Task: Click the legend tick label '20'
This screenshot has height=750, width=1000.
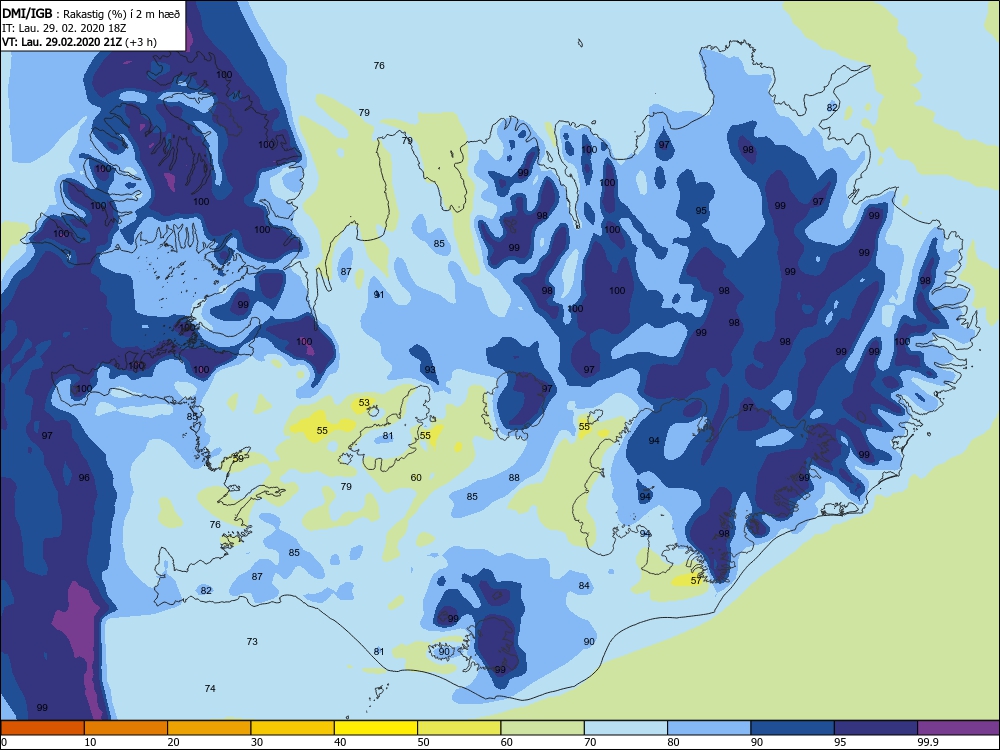Action: (173, 742)
